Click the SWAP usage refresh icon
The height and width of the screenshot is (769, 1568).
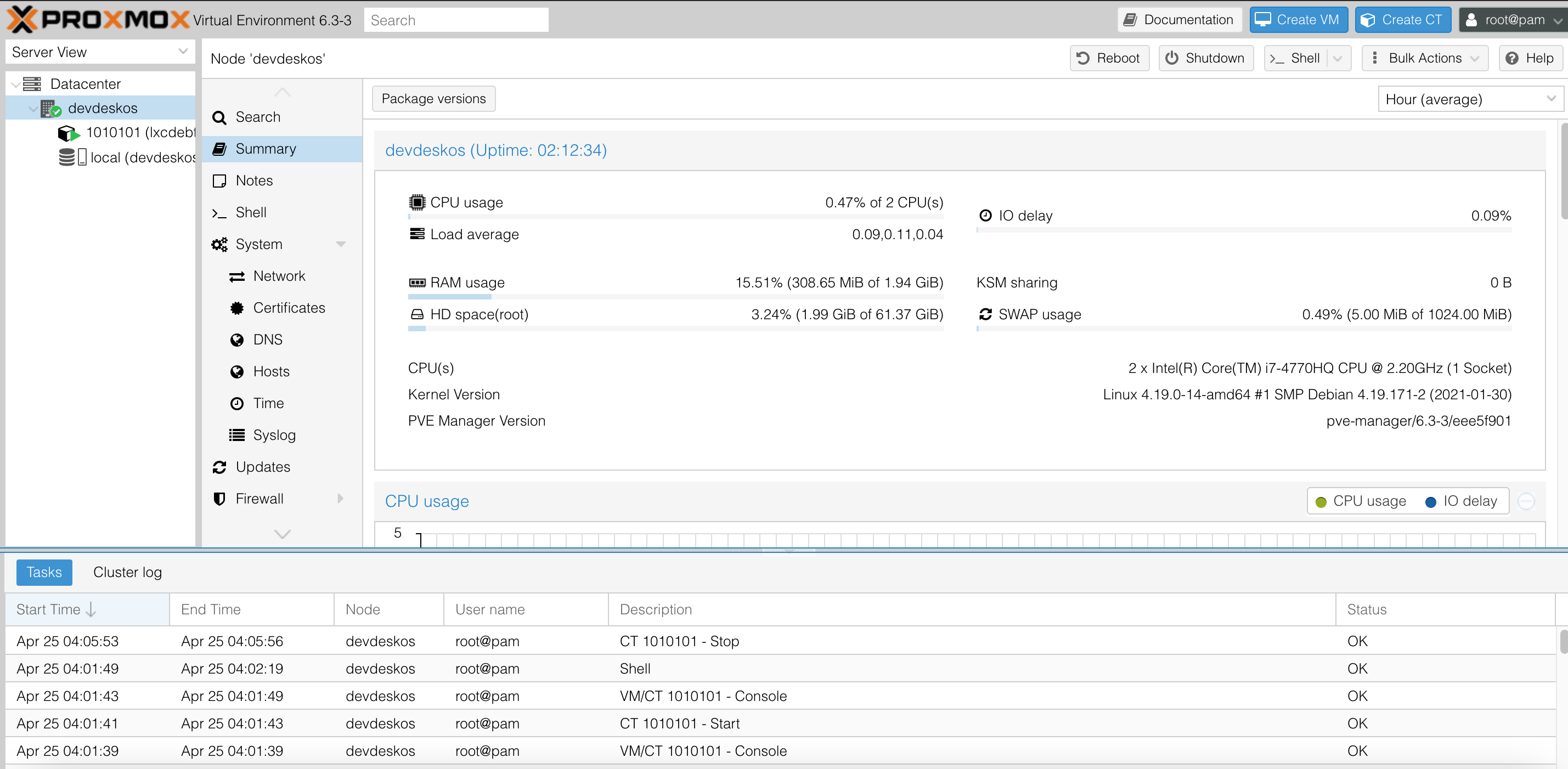985,314
